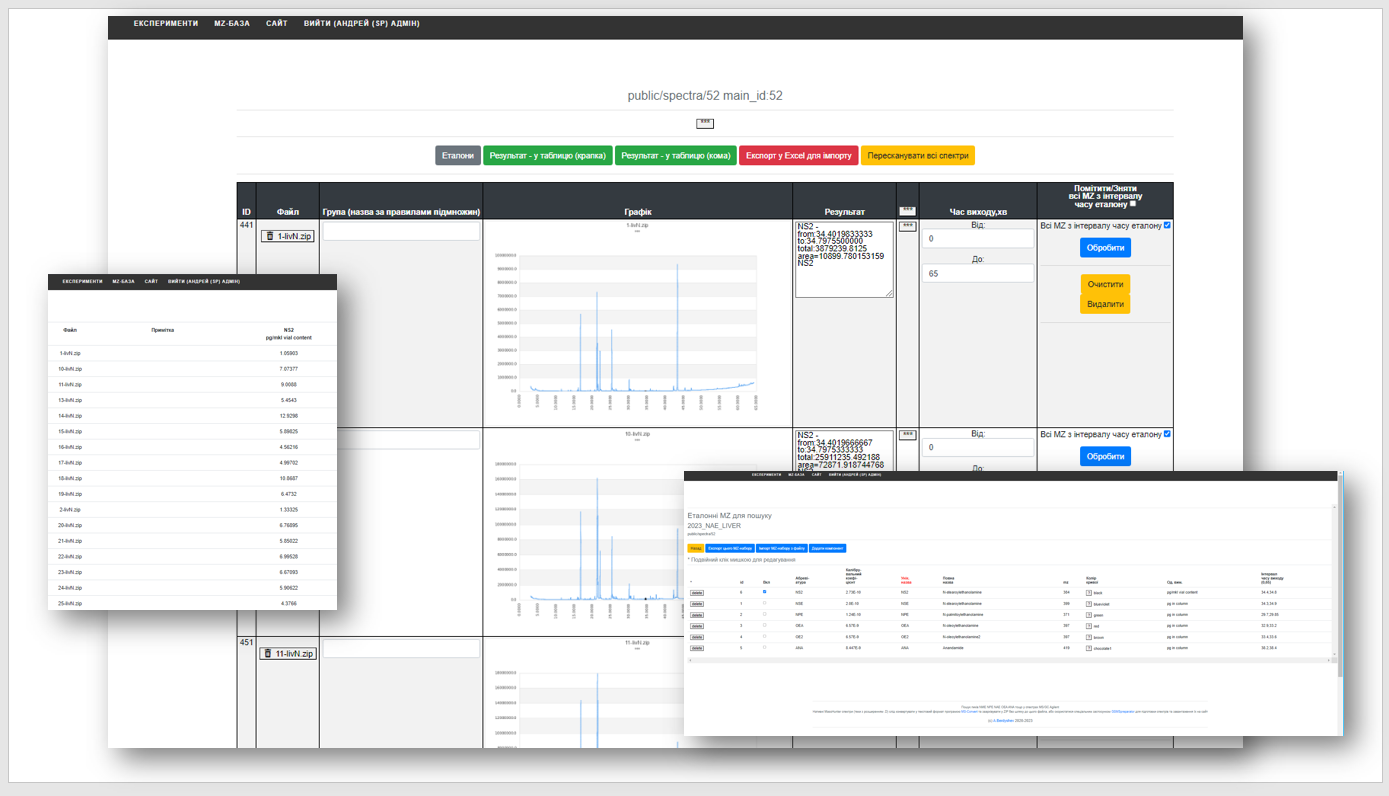Image resolution: width=1389 pixels, height=796 pixels.
Task: Enable the checkbox for NSE standard row
Action: point(765,603)
